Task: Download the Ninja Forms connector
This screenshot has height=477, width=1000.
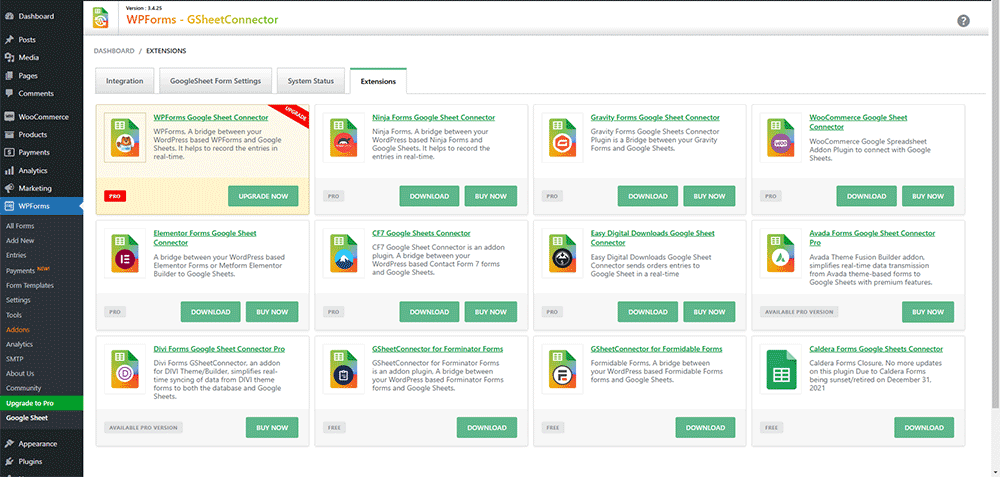Action: (x=429, y=196)
